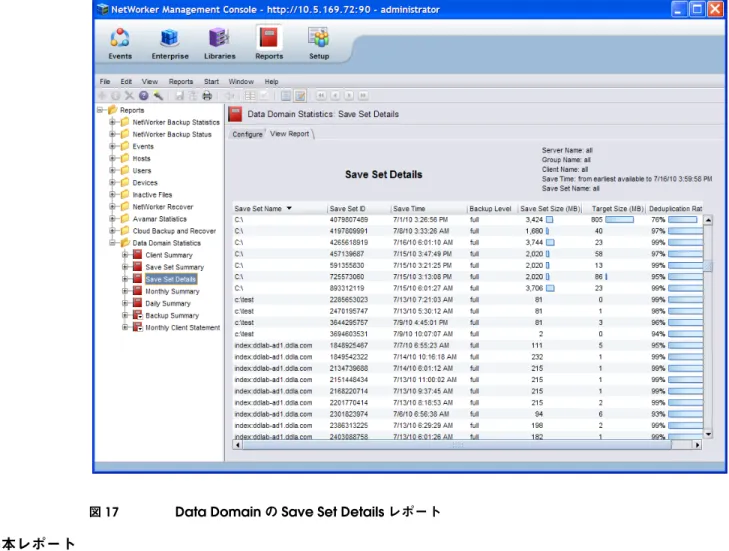Collapse the root Reports tree node

coord(100,110)
